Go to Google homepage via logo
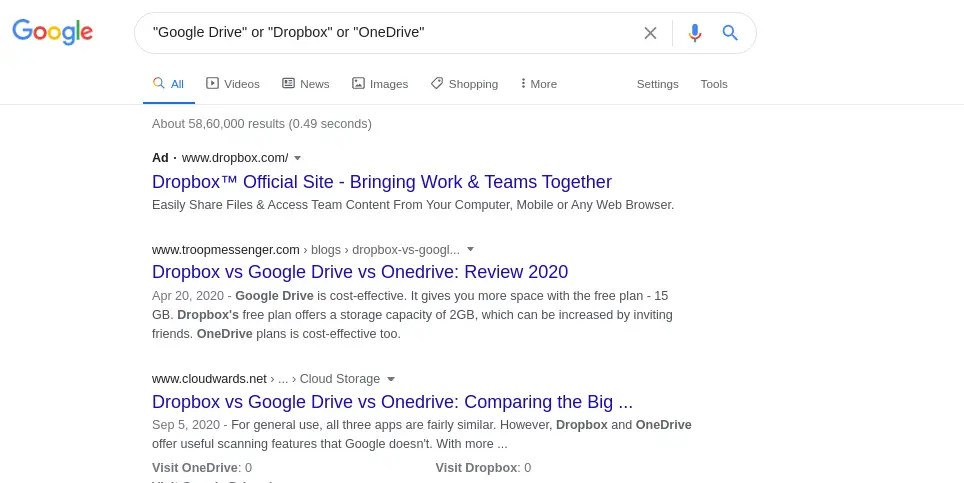Screen dimensions: 964x483 [x=52, y=32]
